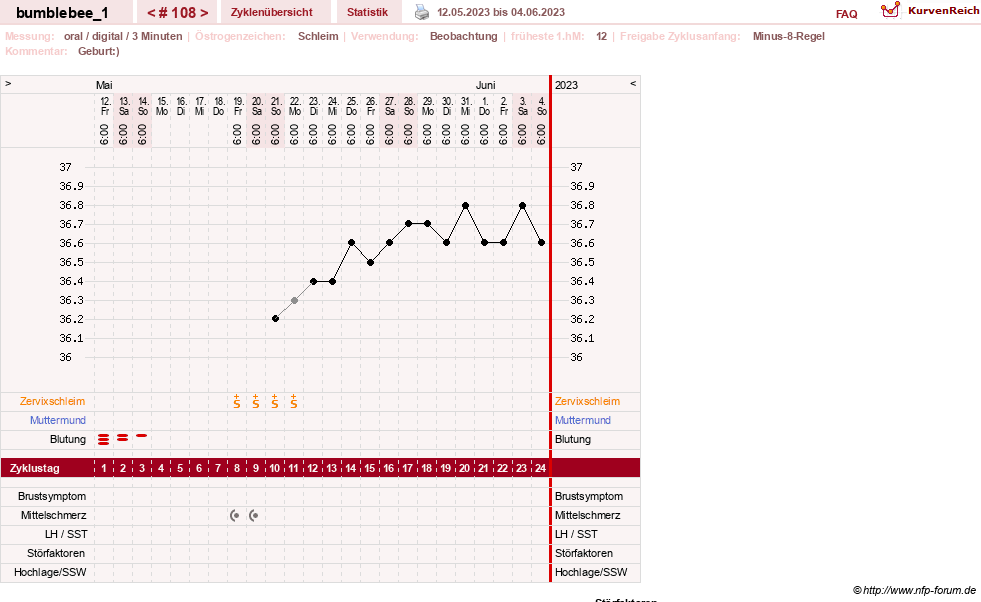Click the left Muttermund row label
Viewport: 981px width, 602px height.
coord(58,420)
